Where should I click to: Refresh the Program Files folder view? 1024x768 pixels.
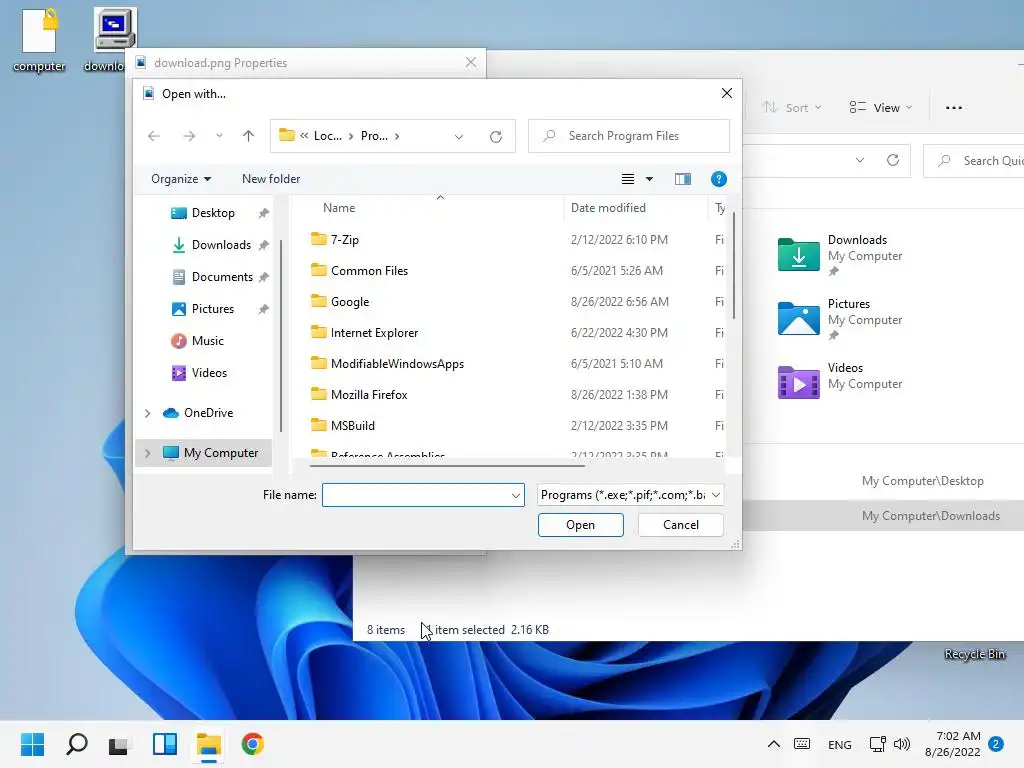496,136
